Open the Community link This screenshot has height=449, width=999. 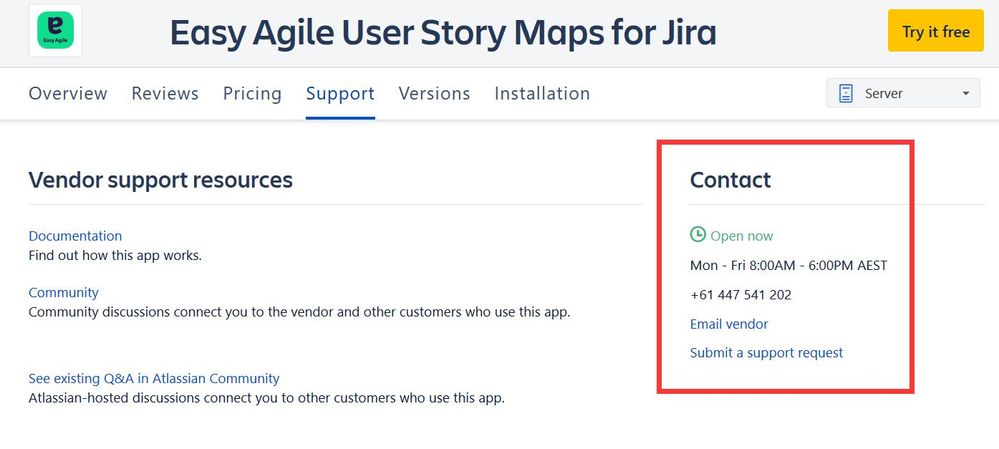[x=64, y=293]
